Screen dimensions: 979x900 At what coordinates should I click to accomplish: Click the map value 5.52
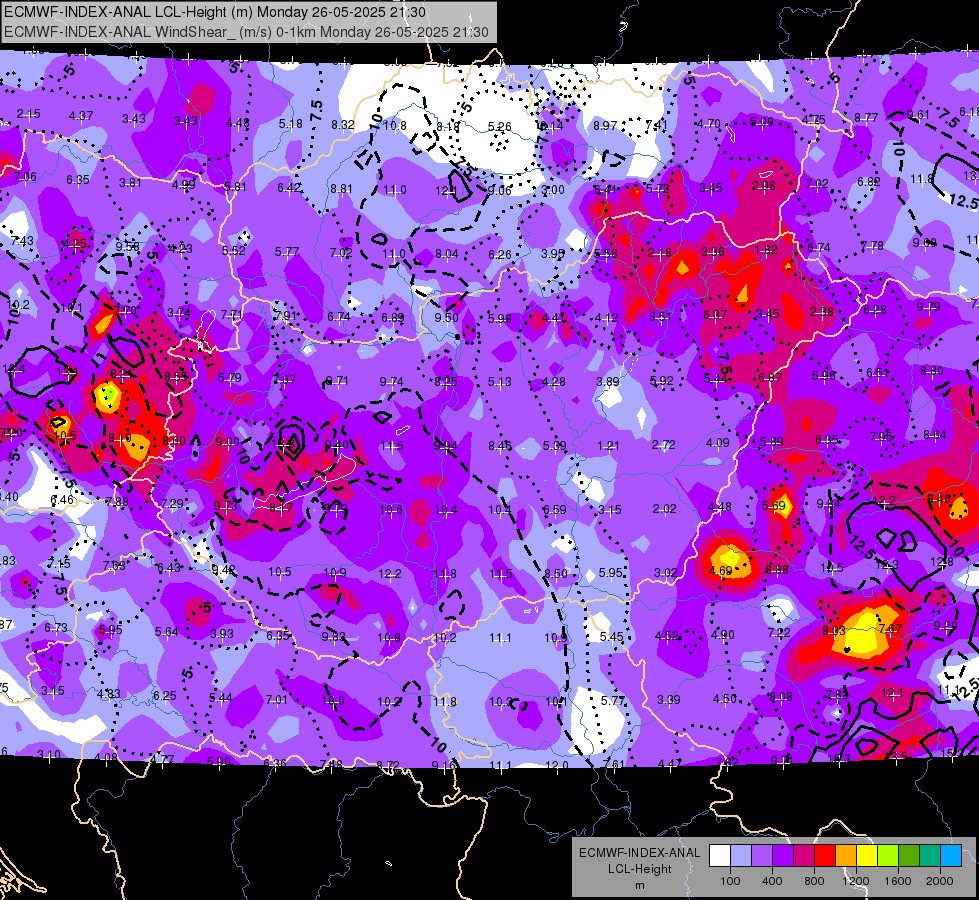(234, 250)
